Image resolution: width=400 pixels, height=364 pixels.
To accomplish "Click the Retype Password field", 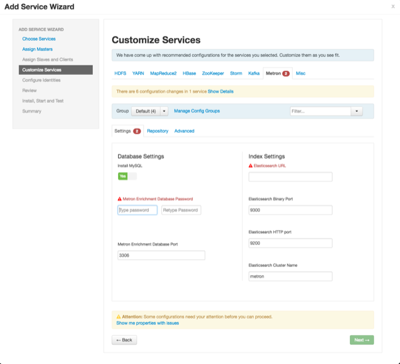I will coord(181,210).
